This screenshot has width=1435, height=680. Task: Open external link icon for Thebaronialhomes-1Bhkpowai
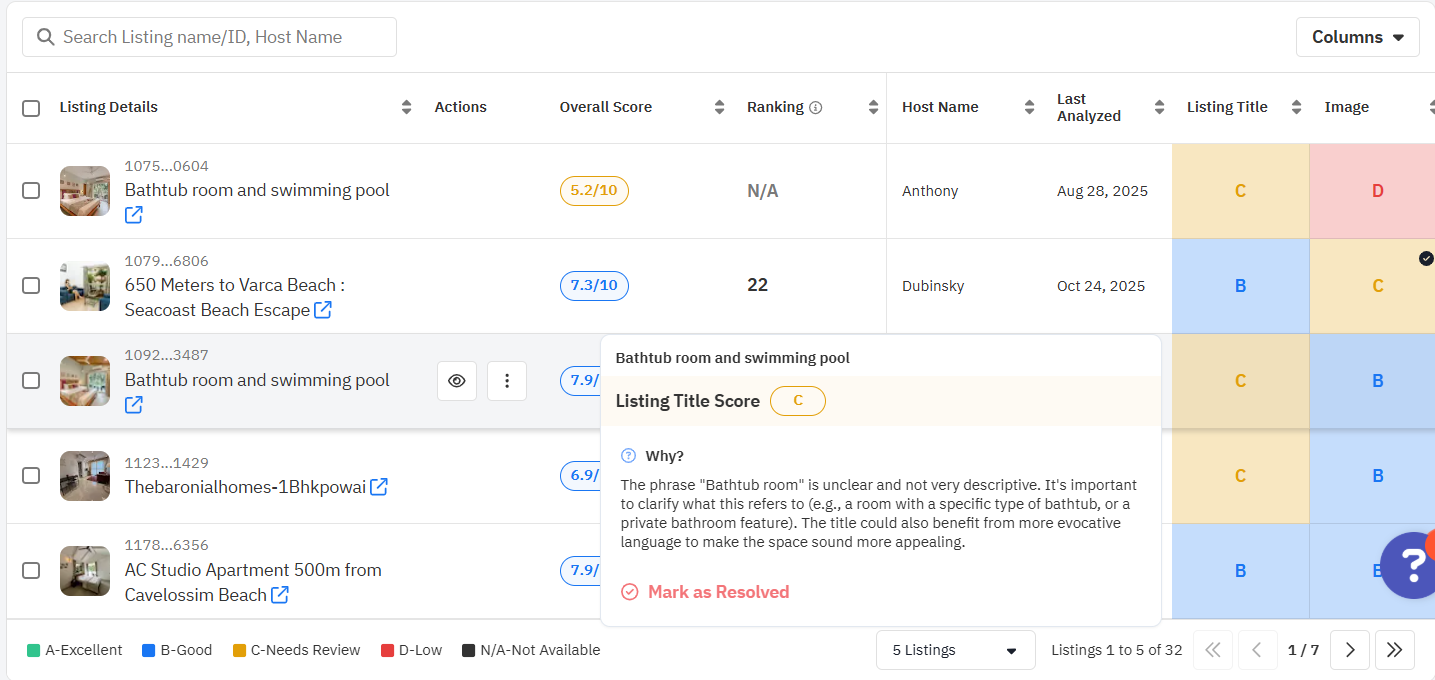pos(379,487)
